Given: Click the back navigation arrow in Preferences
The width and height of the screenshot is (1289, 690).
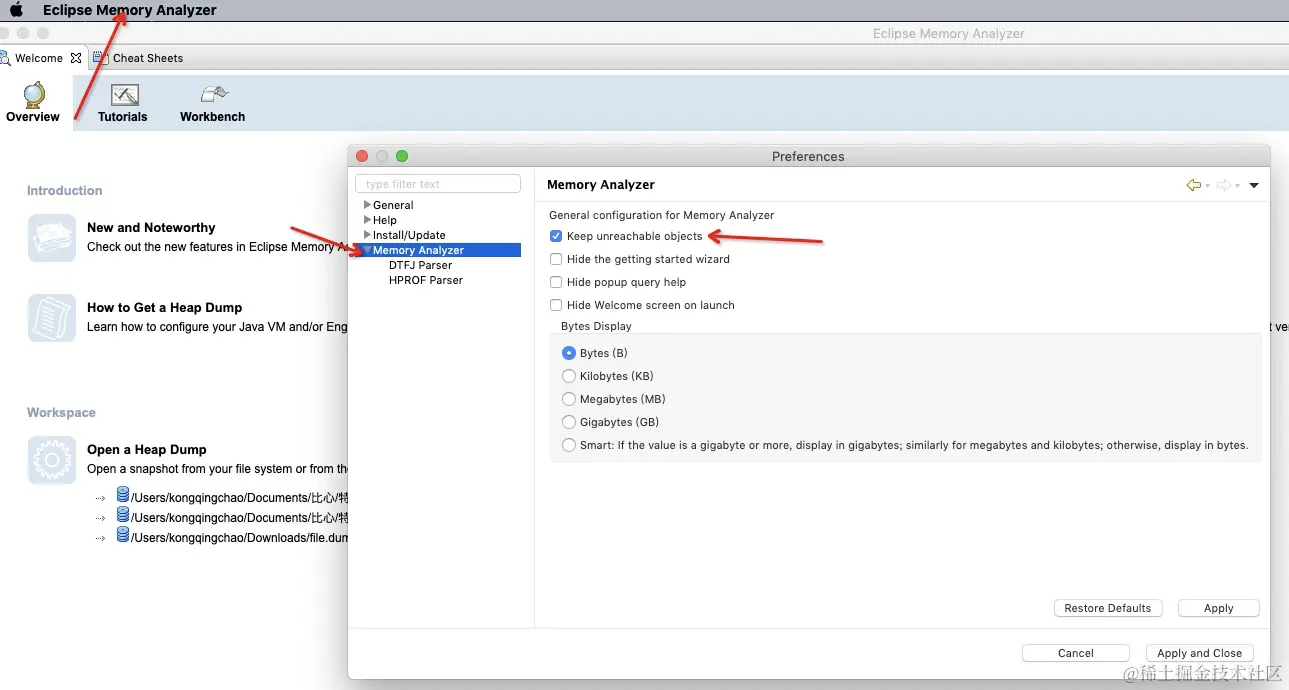Looking at the screenshot, I should 1193,185.
